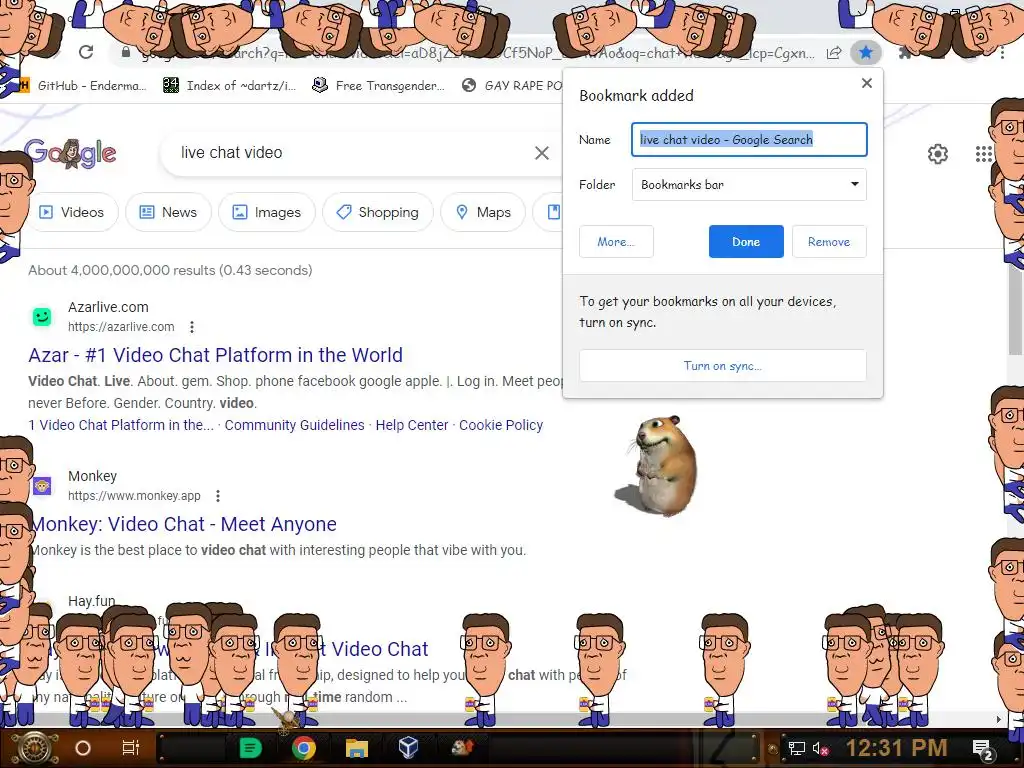Click the share page icon in address bar
1024x768 pixels.
tap(834, 53)
